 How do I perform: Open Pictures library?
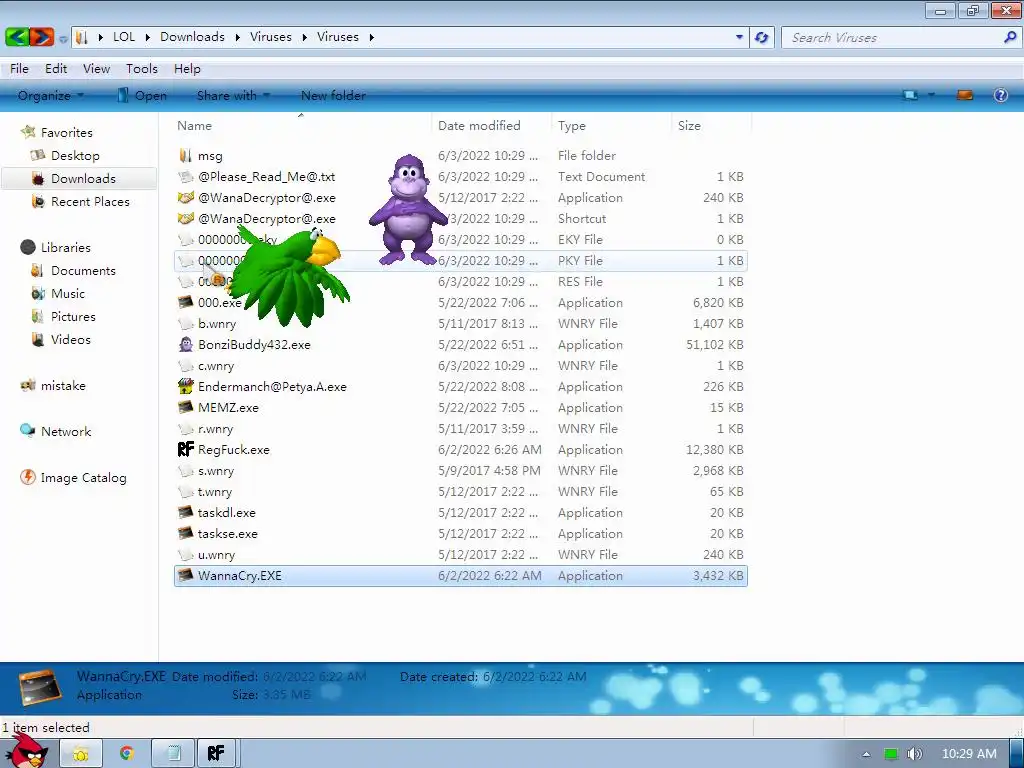pyautogui.click(x=73, y=317)
